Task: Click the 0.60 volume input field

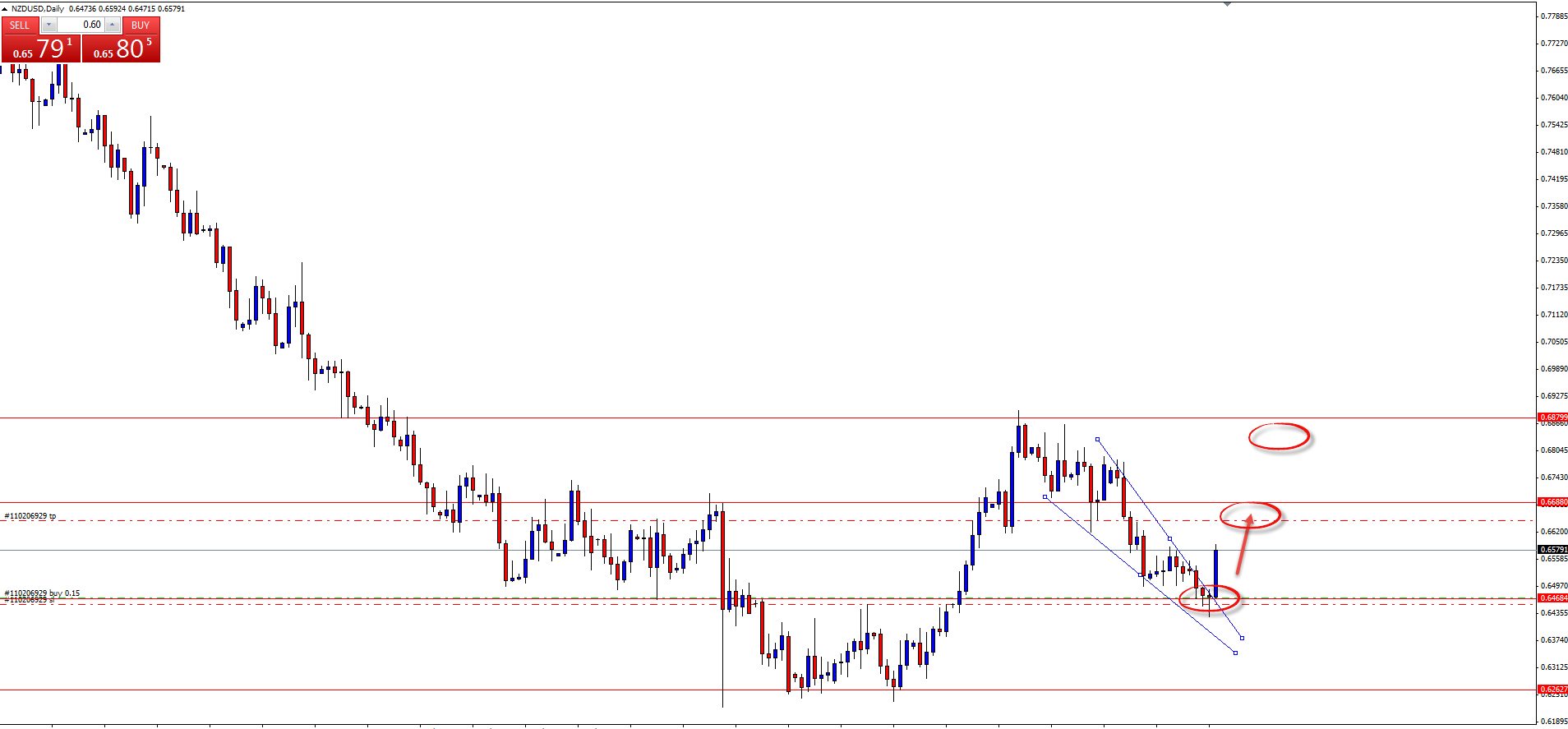Action: 81,25
